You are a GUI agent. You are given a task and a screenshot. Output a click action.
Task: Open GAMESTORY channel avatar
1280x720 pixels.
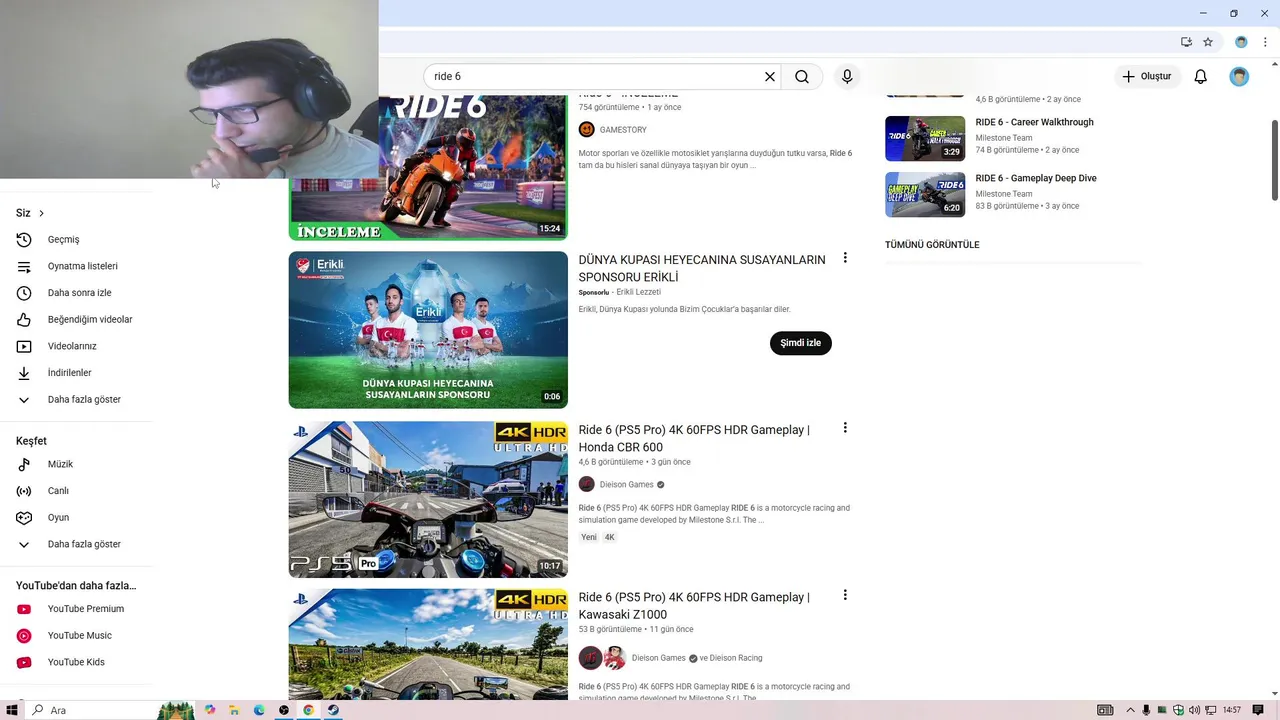point(587,130)
